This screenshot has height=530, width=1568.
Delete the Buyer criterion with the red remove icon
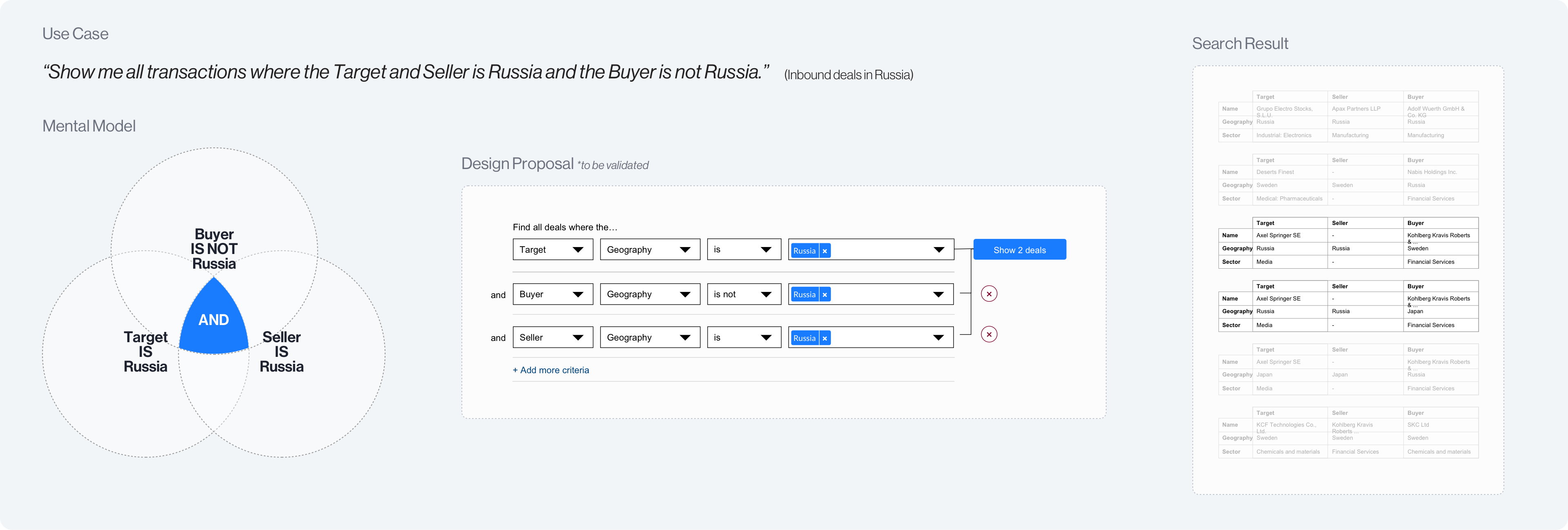[990, 293]
